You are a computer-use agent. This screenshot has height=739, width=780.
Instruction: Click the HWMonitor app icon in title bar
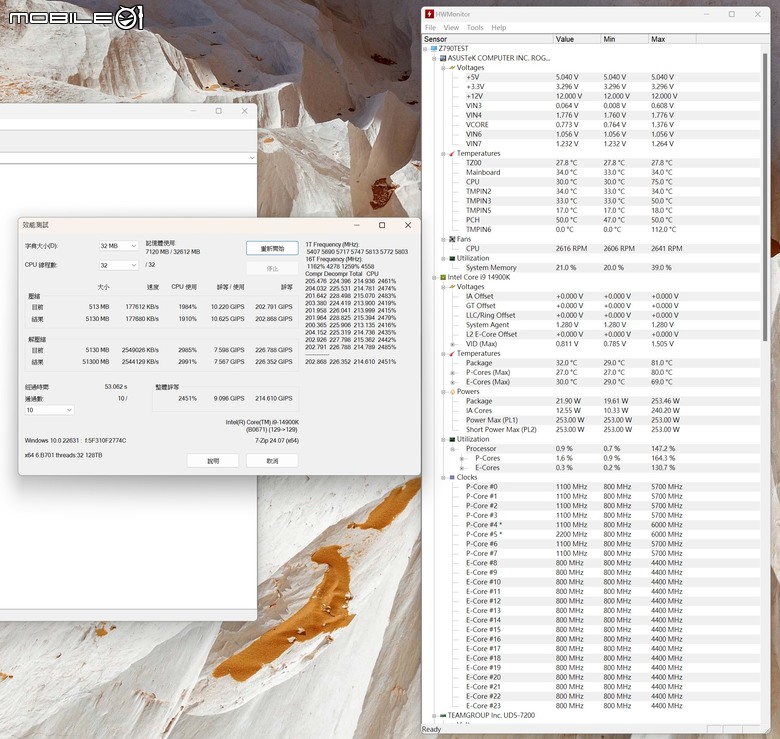pyautogui.click(x=429, y=14)
